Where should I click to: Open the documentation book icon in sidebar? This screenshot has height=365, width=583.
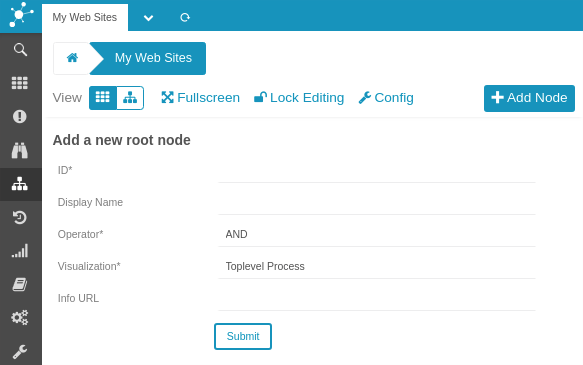coord(20,284)
